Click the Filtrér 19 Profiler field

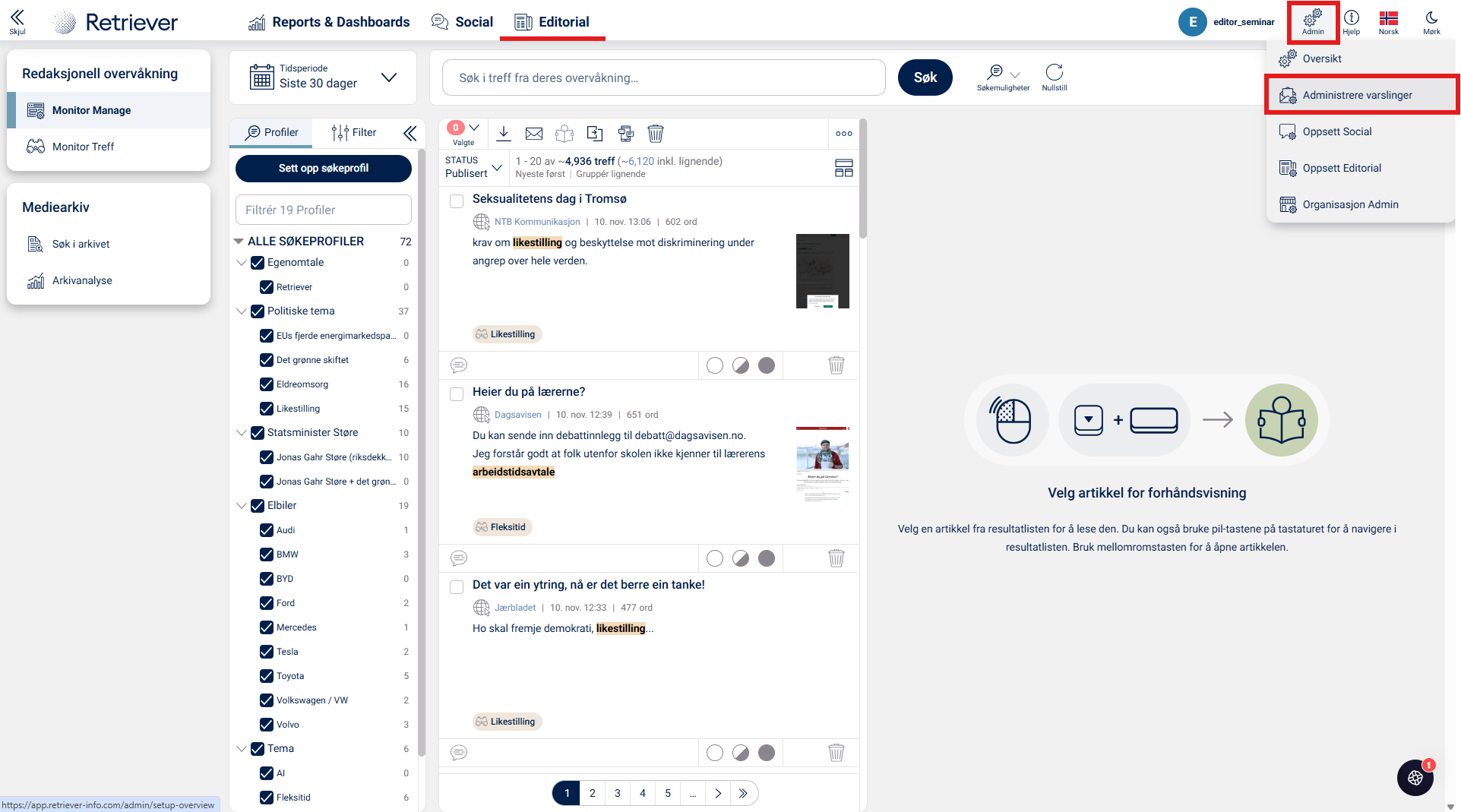click(324, 210)
